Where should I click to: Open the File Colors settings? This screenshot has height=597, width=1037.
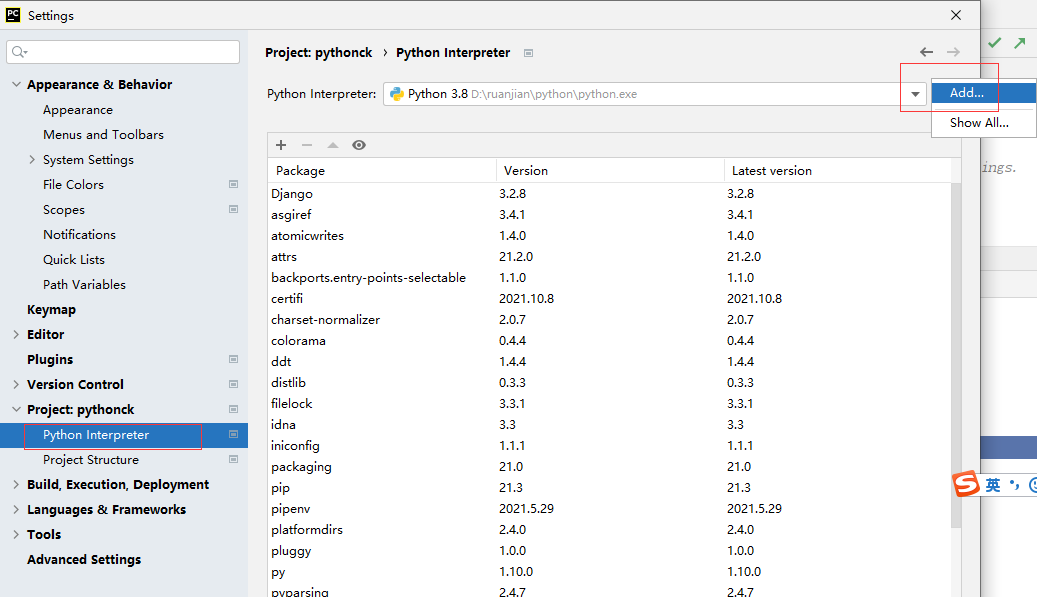(x=73, y=184)
